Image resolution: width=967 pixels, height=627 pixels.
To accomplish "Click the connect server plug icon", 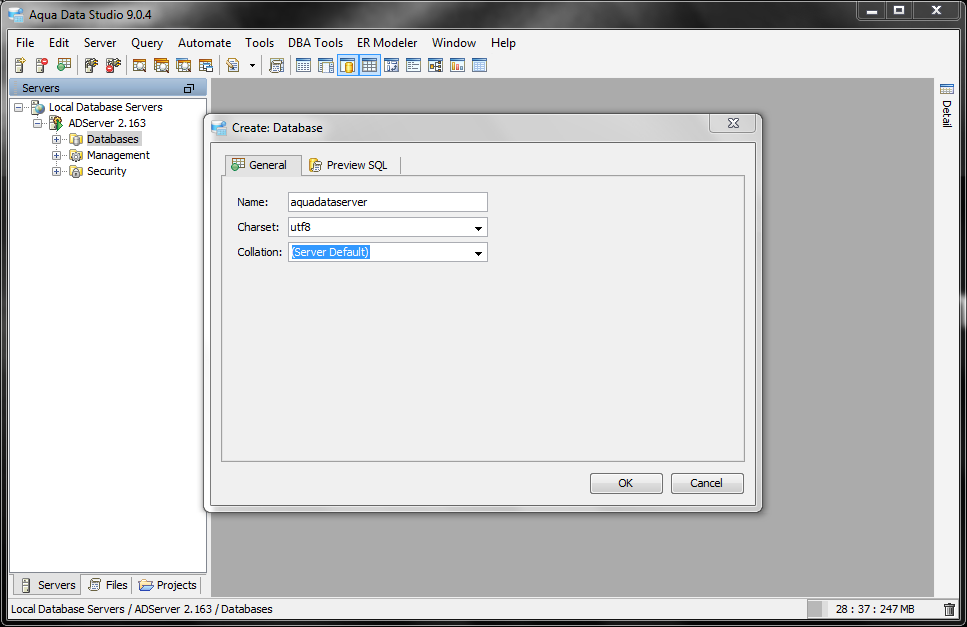I will [91, 65].
